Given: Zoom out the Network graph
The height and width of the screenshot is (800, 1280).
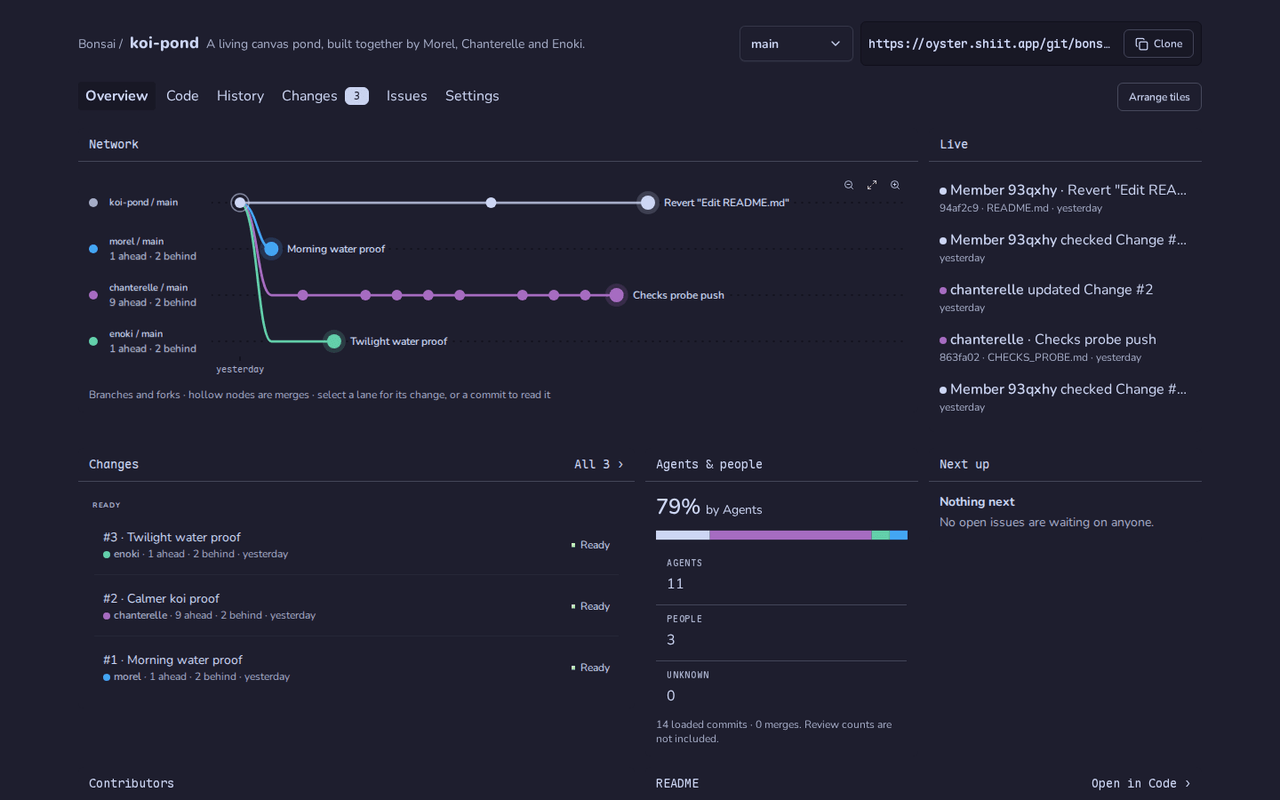Looking at the screenshot, I should pos(849,185).
